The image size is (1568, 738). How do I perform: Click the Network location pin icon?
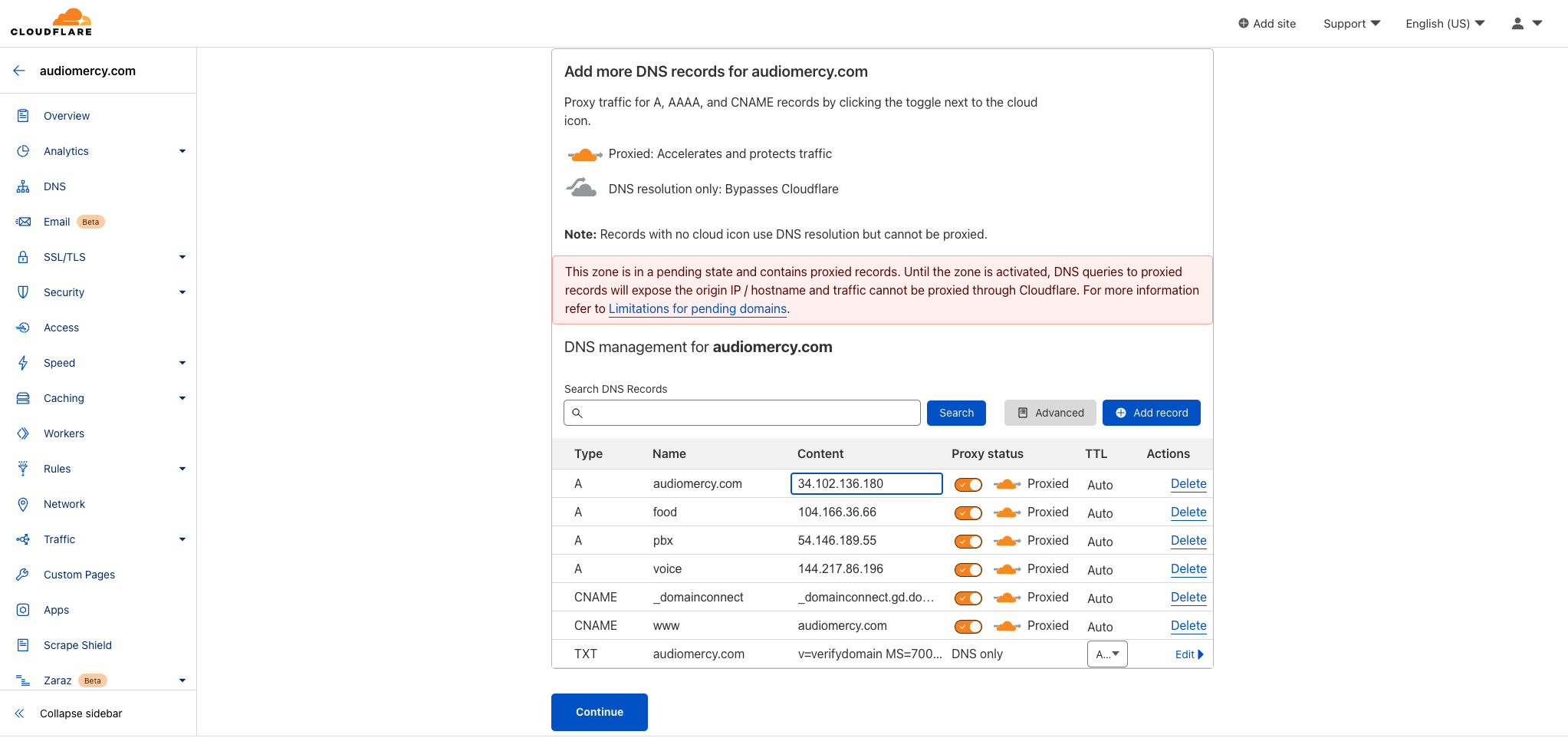click(x=23, y=504)
